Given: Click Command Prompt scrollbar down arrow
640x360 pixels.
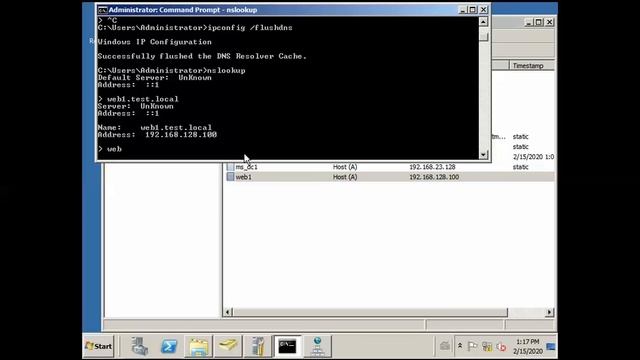Looking at the screenshot, I should pos(483,154).
